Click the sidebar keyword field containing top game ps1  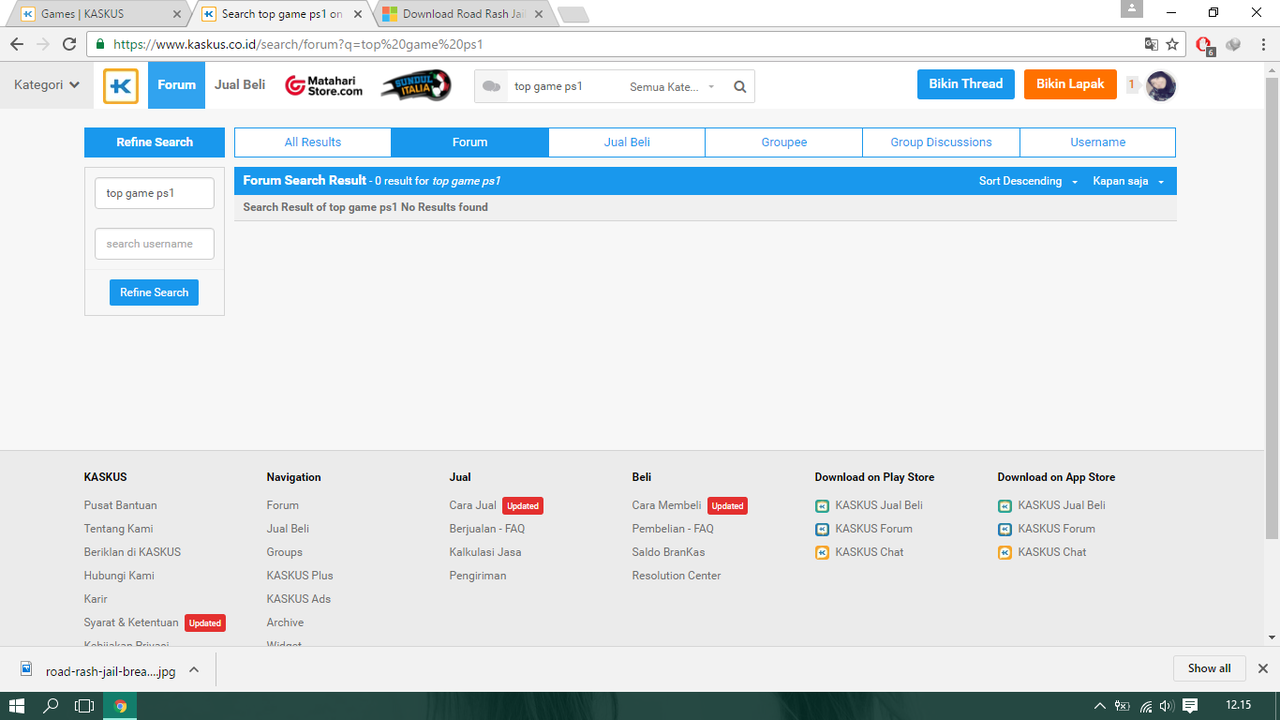(154, 193)
